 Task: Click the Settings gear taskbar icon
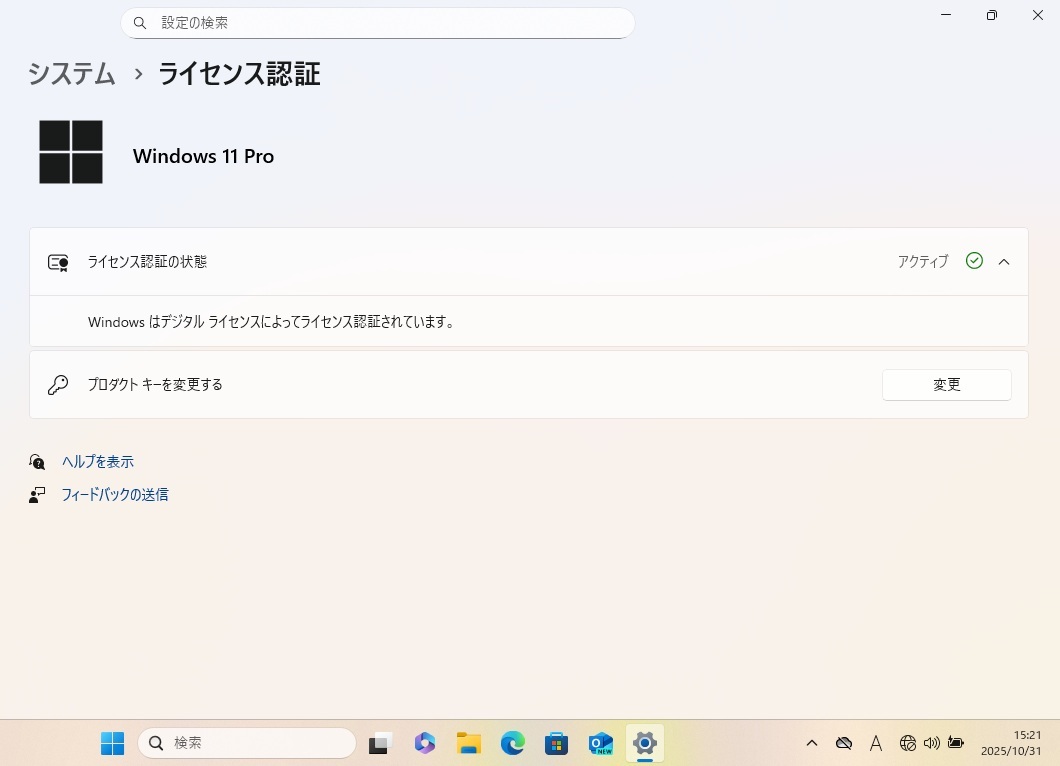pos(645,743)
